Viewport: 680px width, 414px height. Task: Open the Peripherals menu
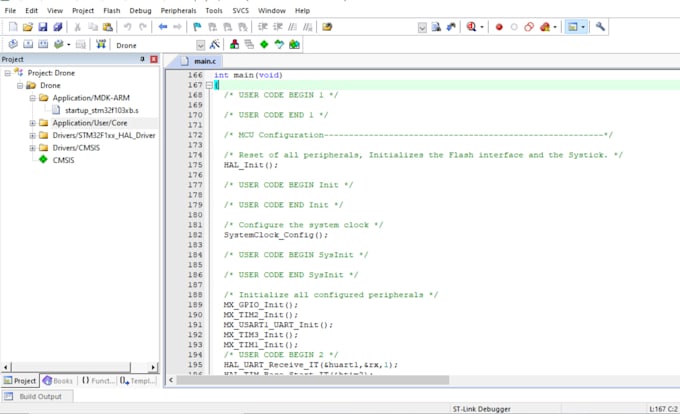tap(178, 10)
